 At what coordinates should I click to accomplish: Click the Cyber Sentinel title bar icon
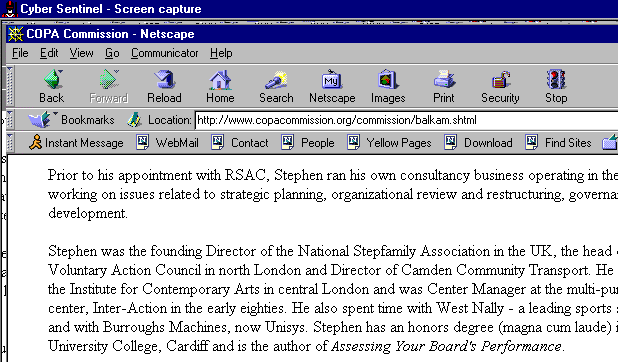10,9
